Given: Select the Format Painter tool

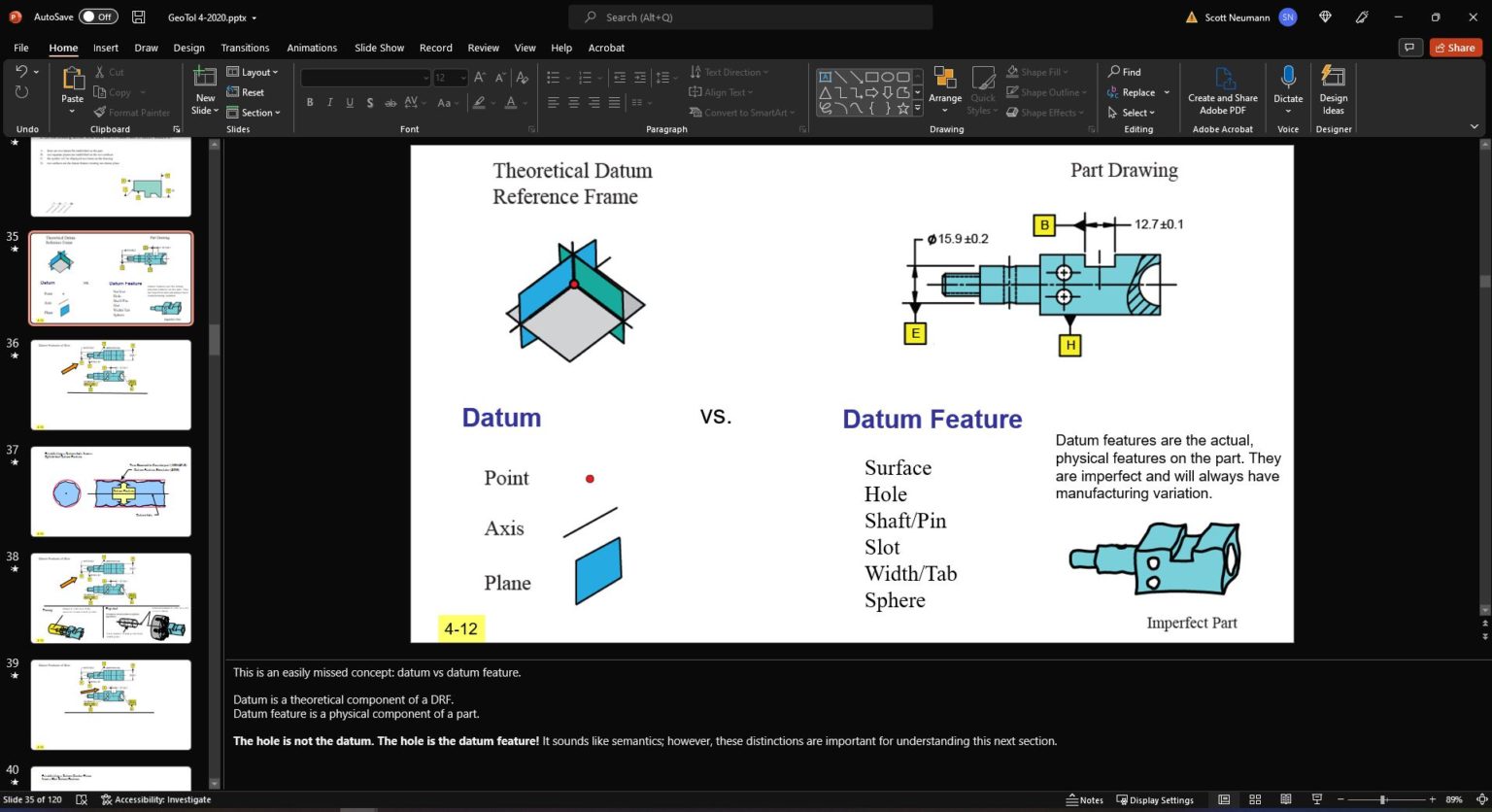Looking at the screenshot, I should click(132, 112).
